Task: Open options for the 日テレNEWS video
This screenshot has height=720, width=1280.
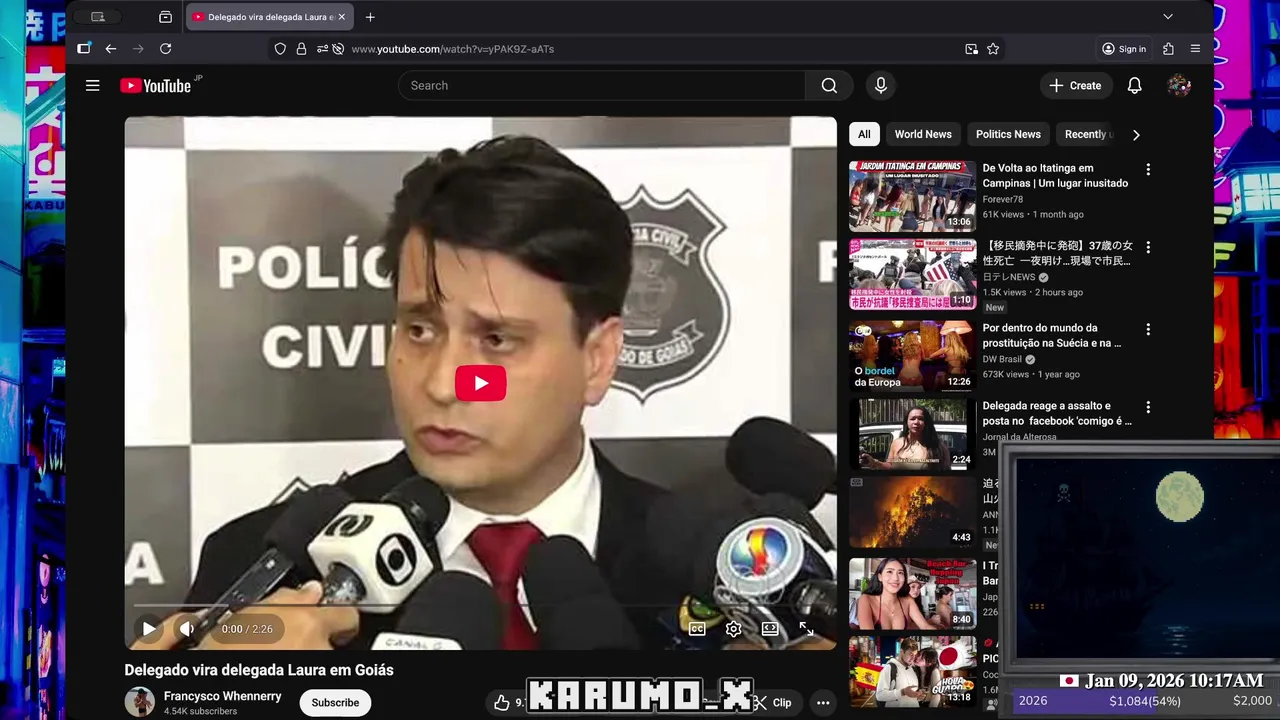Action: (1148, 247)
